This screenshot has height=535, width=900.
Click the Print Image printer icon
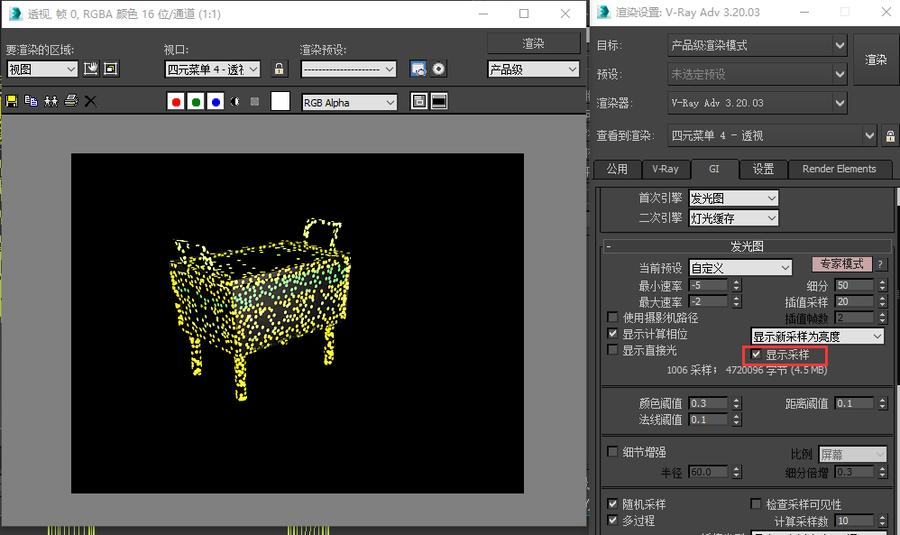pyautogui.click(x=71, y=102)
